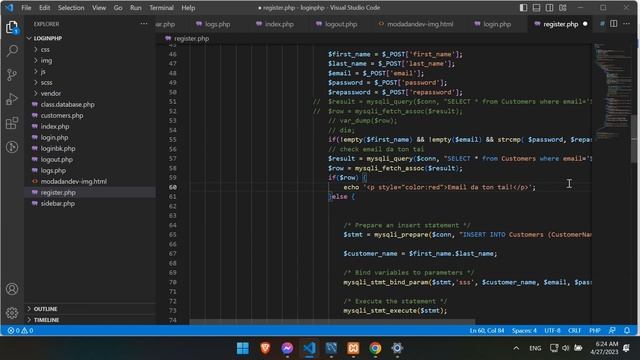Open Explorer more actions ellipsis
Image resolution: width=640 pixels, height=360 pixels.
tap(144, 24)
